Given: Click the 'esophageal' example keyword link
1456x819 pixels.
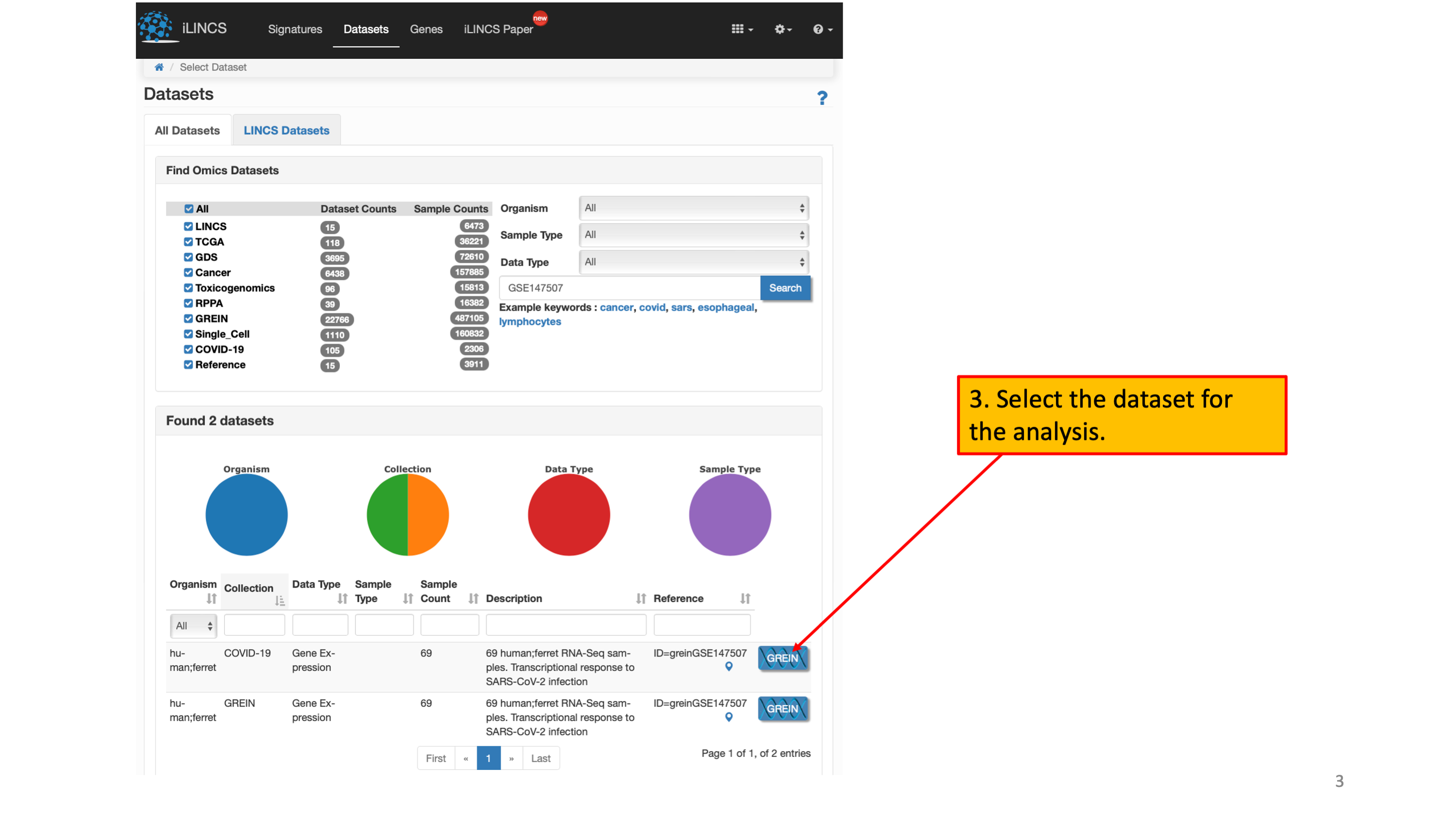Looking at the screenshot, I should (725, 307).
